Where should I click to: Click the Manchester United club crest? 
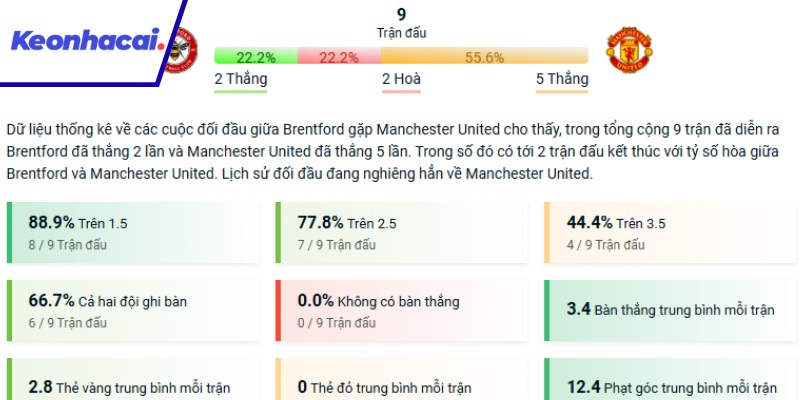click(x=629, y=47)
